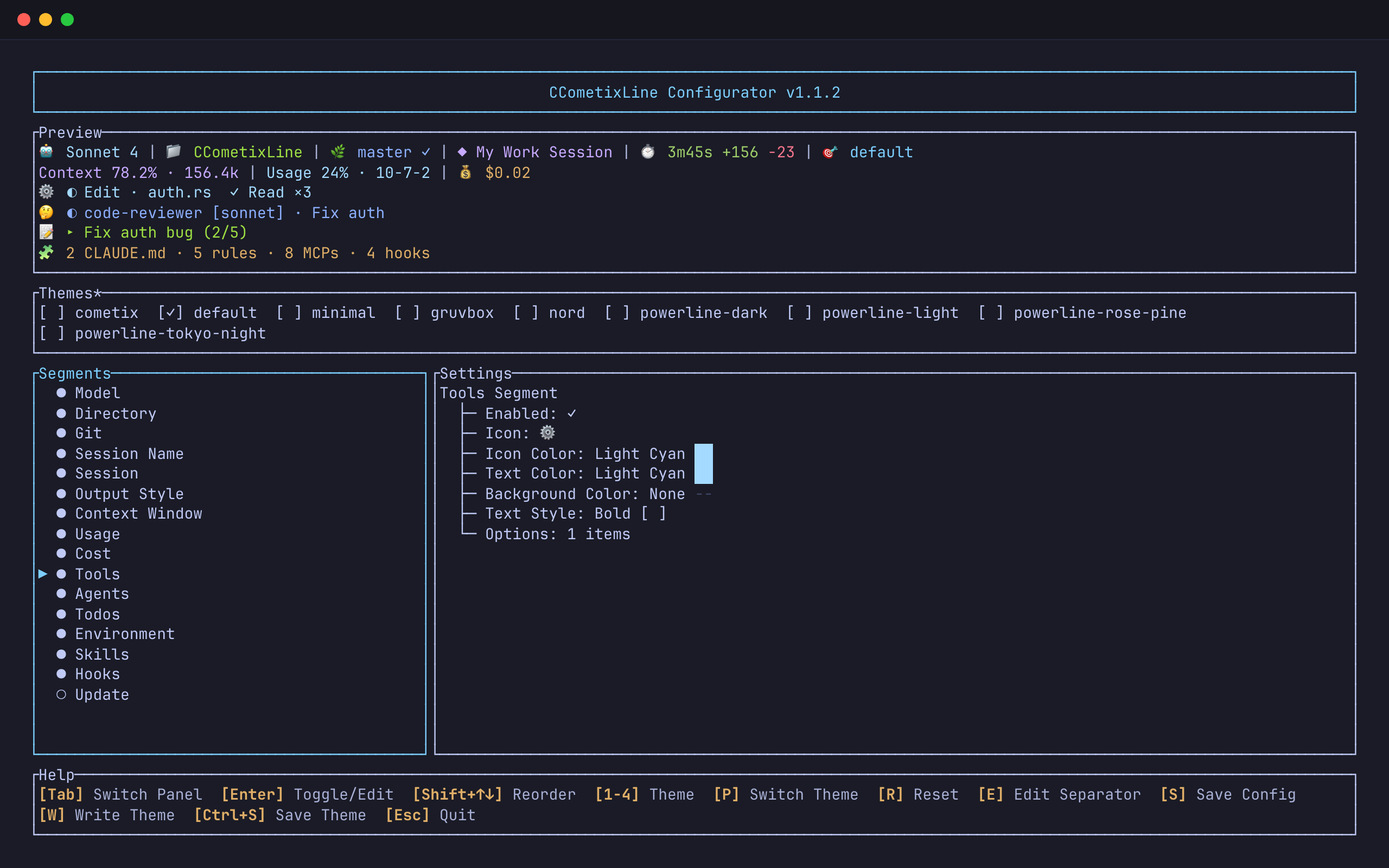Click the [P] Switch Theme shortcut
The height and width of the screenshot is (868, 1389).
point(786,795)
